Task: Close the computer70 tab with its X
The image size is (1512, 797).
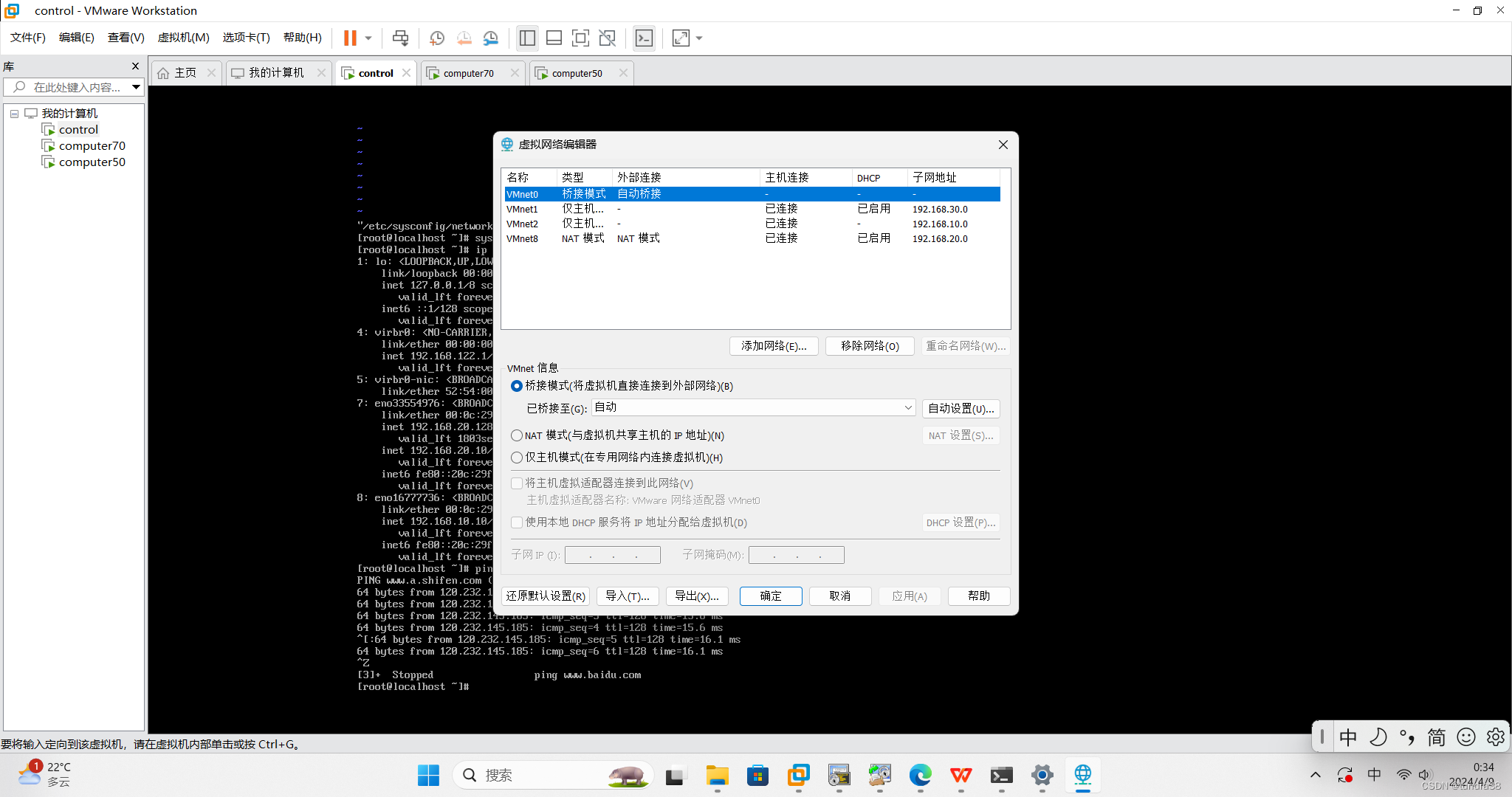Action: [515, 72]
